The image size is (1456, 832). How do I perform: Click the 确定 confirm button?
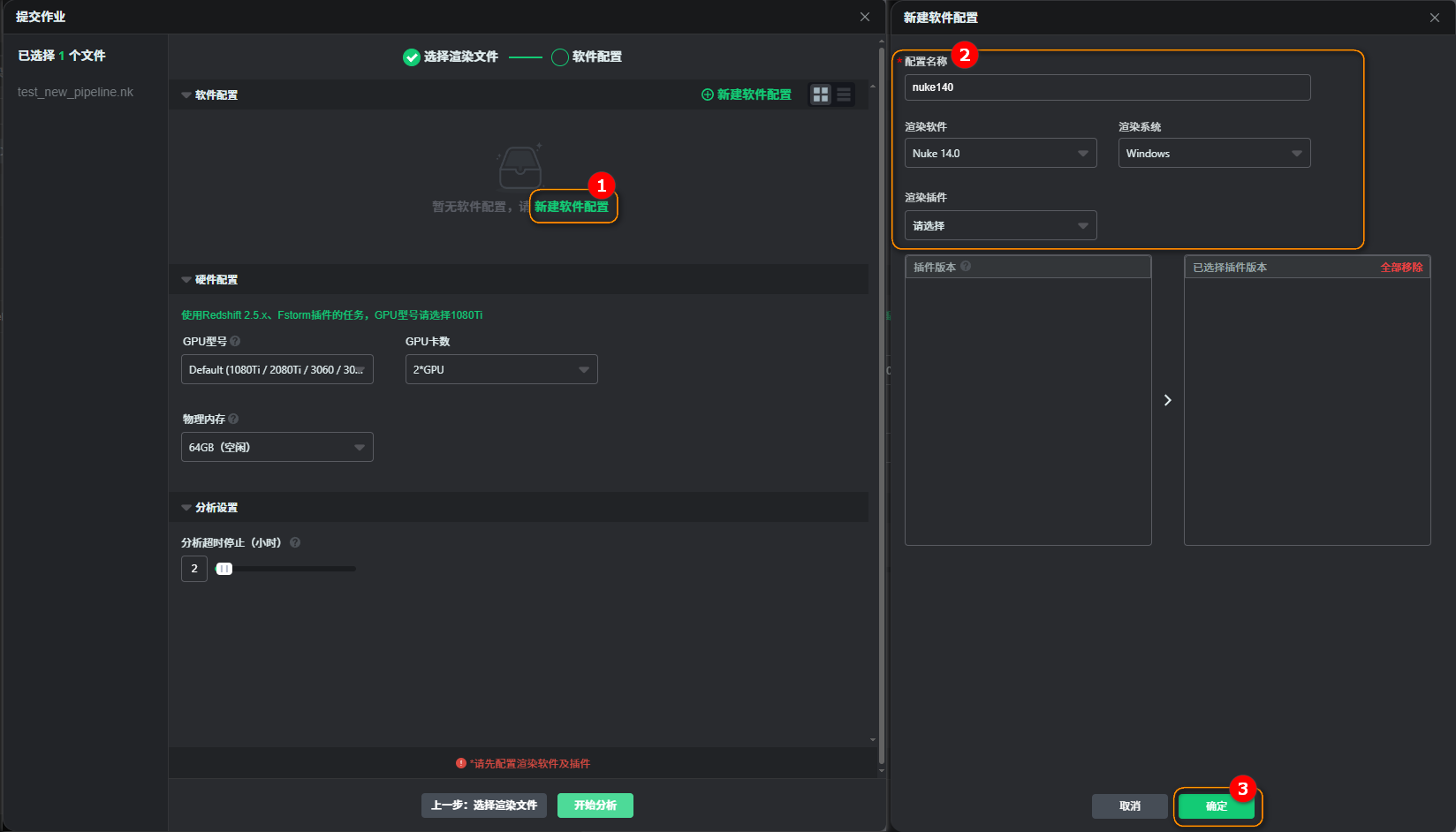tap(1217, 806)
